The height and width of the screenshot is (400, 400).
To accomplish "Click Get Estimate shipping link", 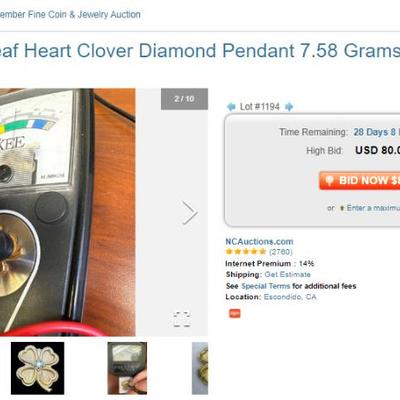I will pos(287,275).
